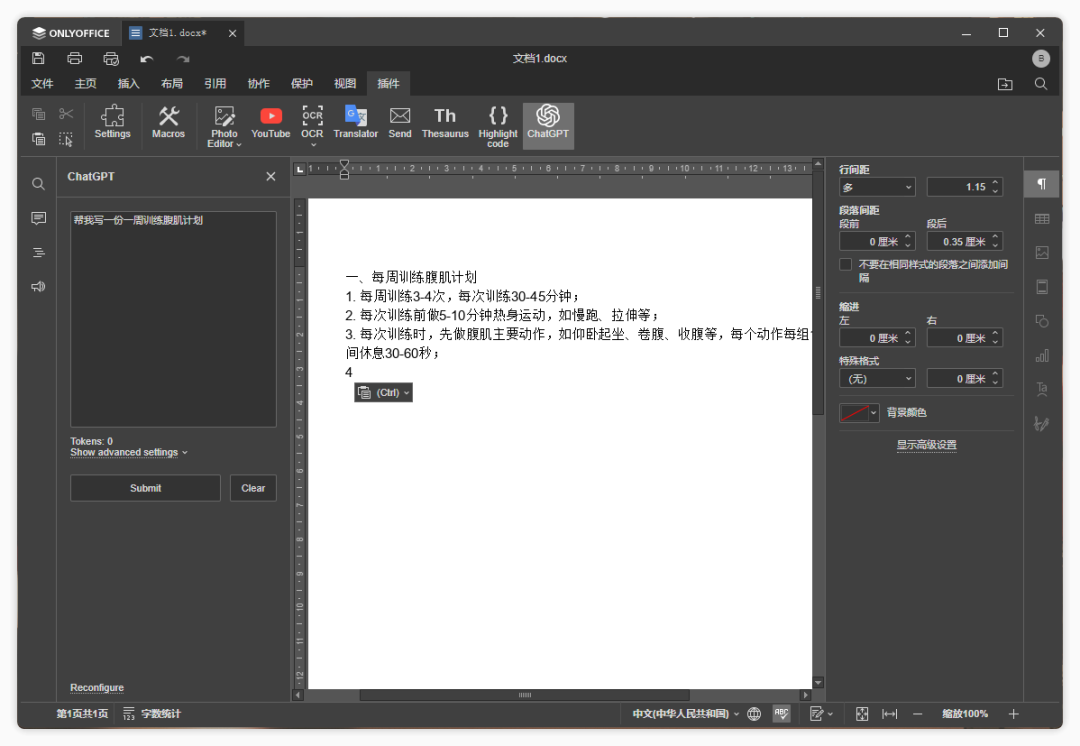Click the Reconfigure link

(x=97, y=688)
